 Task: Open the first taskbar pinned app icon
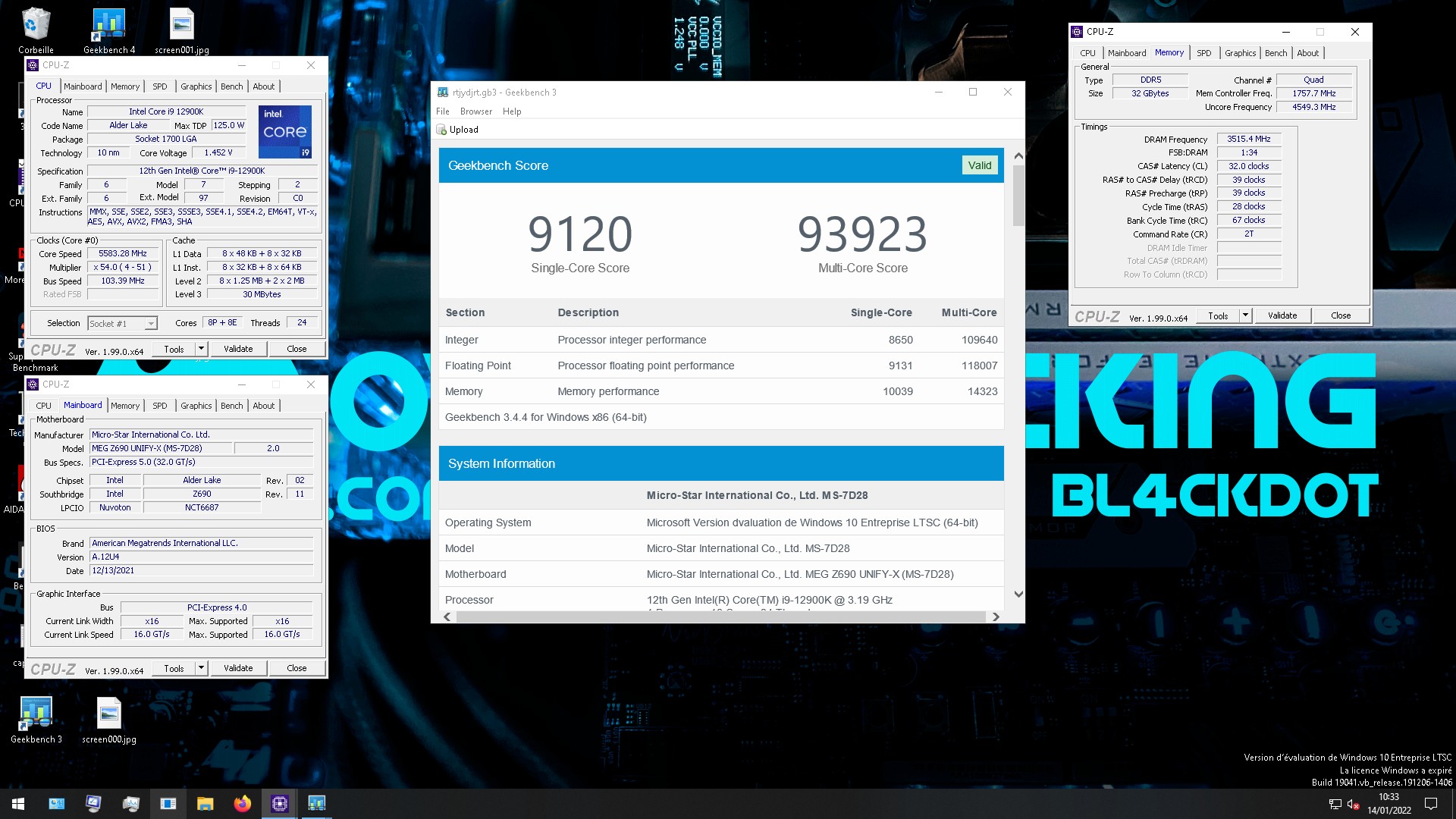(x=56, y=804)
